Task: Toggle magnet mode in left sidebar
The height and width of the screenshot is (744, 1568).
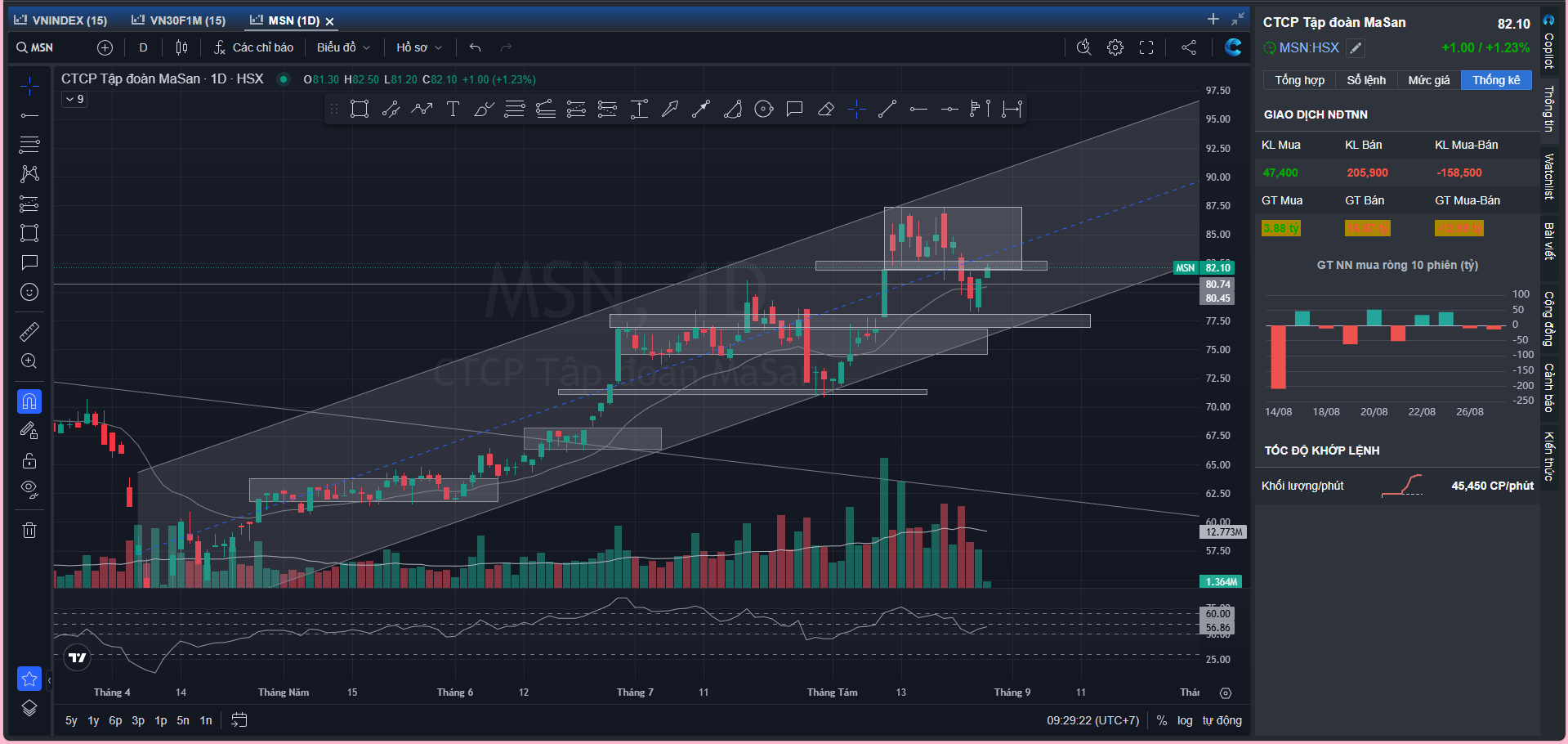Action: click(29, 401)
